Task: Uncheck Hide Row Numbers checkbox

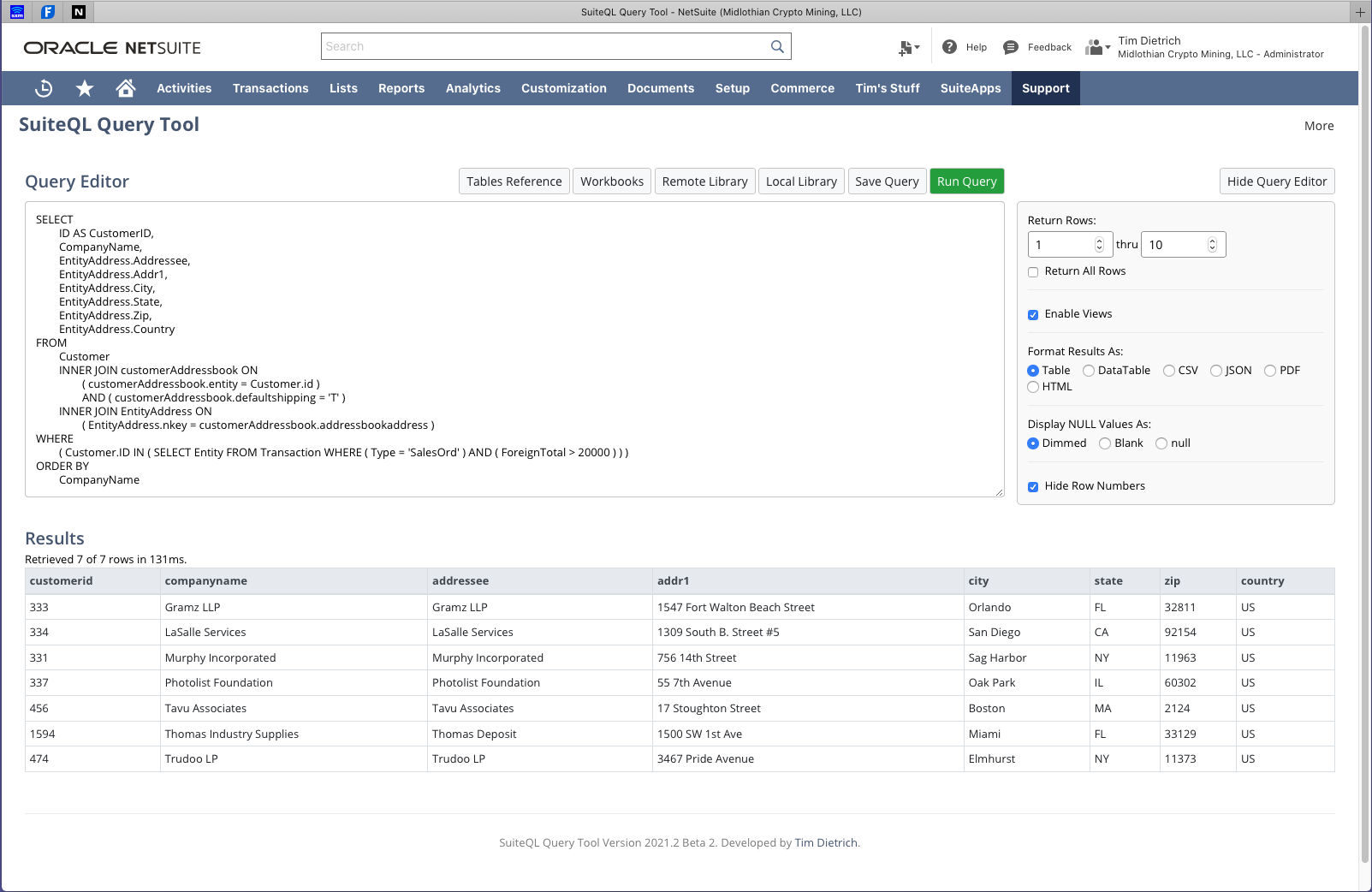Action: coord(1033,487)
